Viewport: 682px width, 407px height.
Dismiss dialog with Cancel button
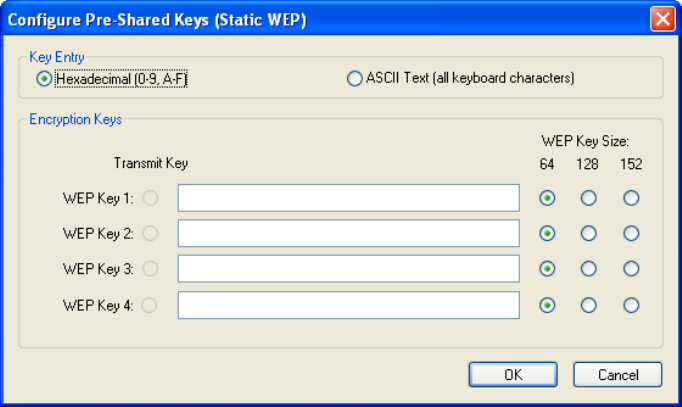[x=618, y=374]
